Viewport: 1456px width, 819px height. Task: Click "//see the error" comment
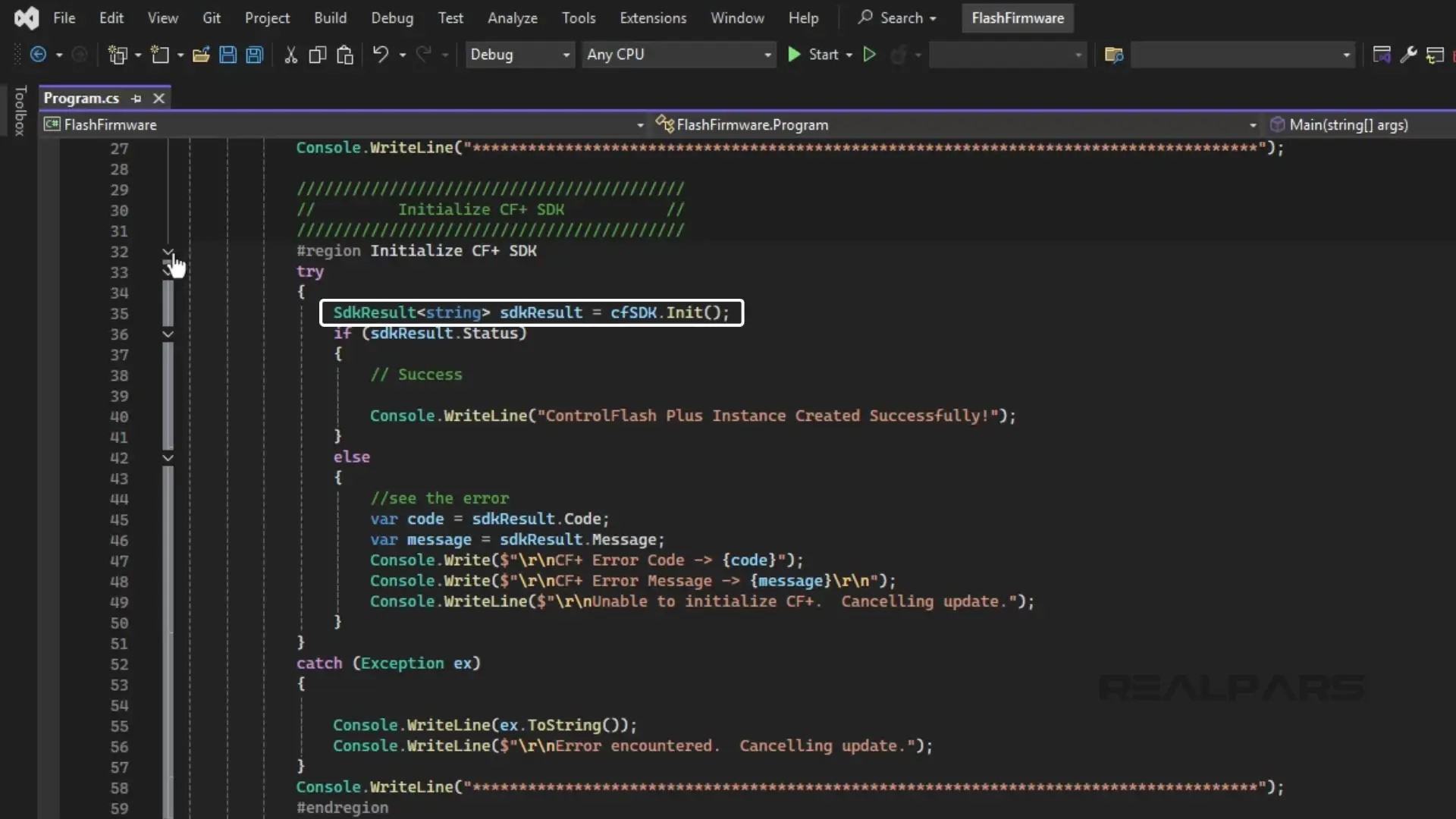point(439,498)
